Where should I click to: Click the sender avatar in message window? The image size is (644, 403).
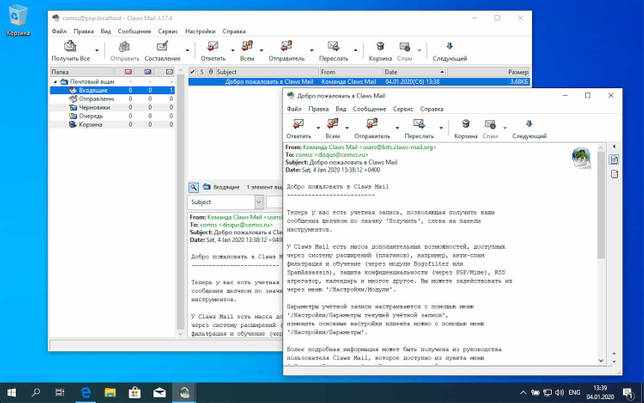pos(581,158)
